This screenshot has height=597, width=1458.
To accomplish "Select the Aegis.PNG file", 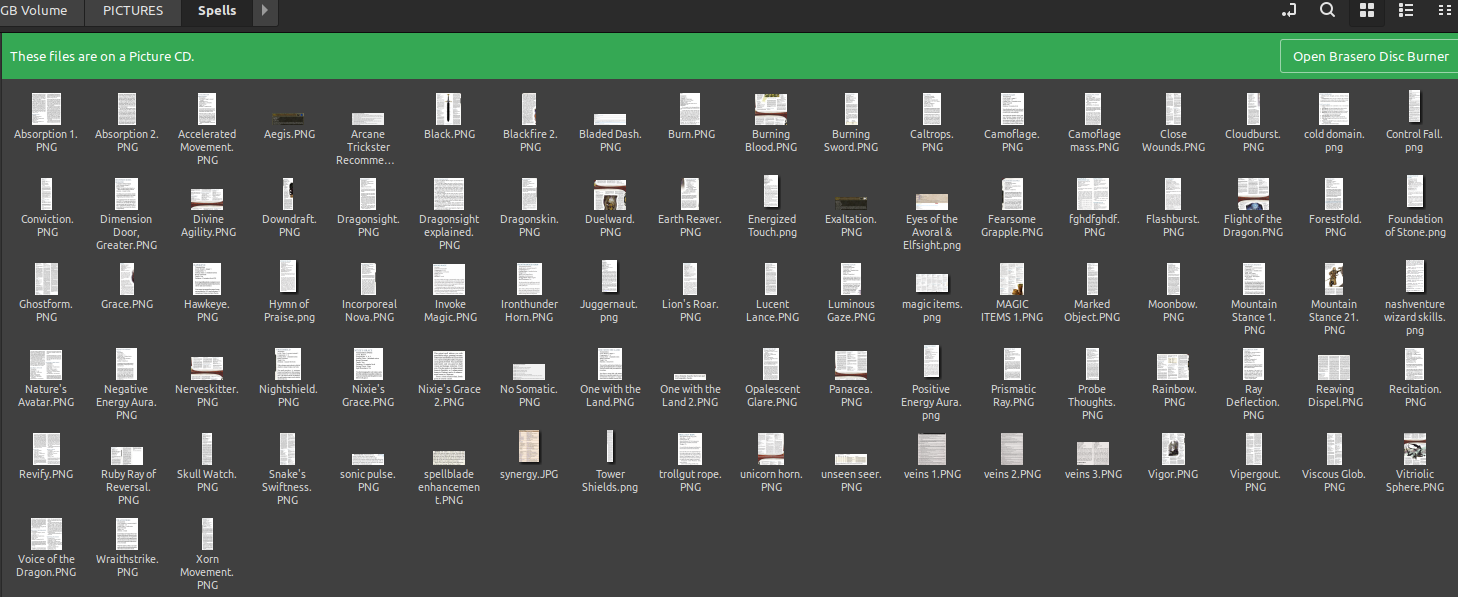I will [x=289, y=126].
